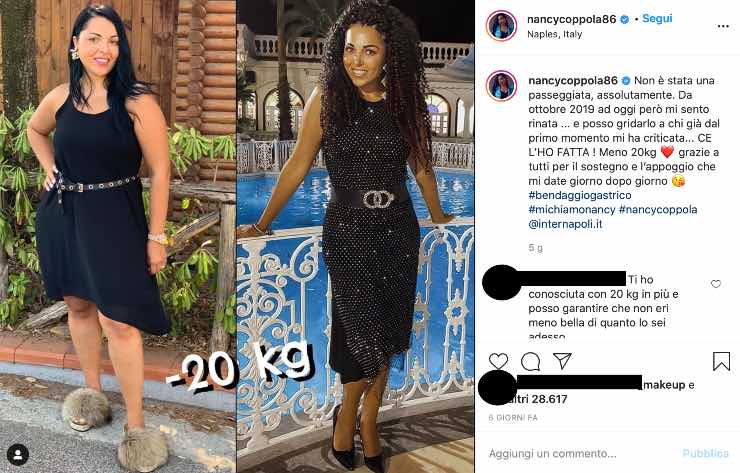
Task: Save the post with the bookmark icon
Action: [x=721, y=362]
